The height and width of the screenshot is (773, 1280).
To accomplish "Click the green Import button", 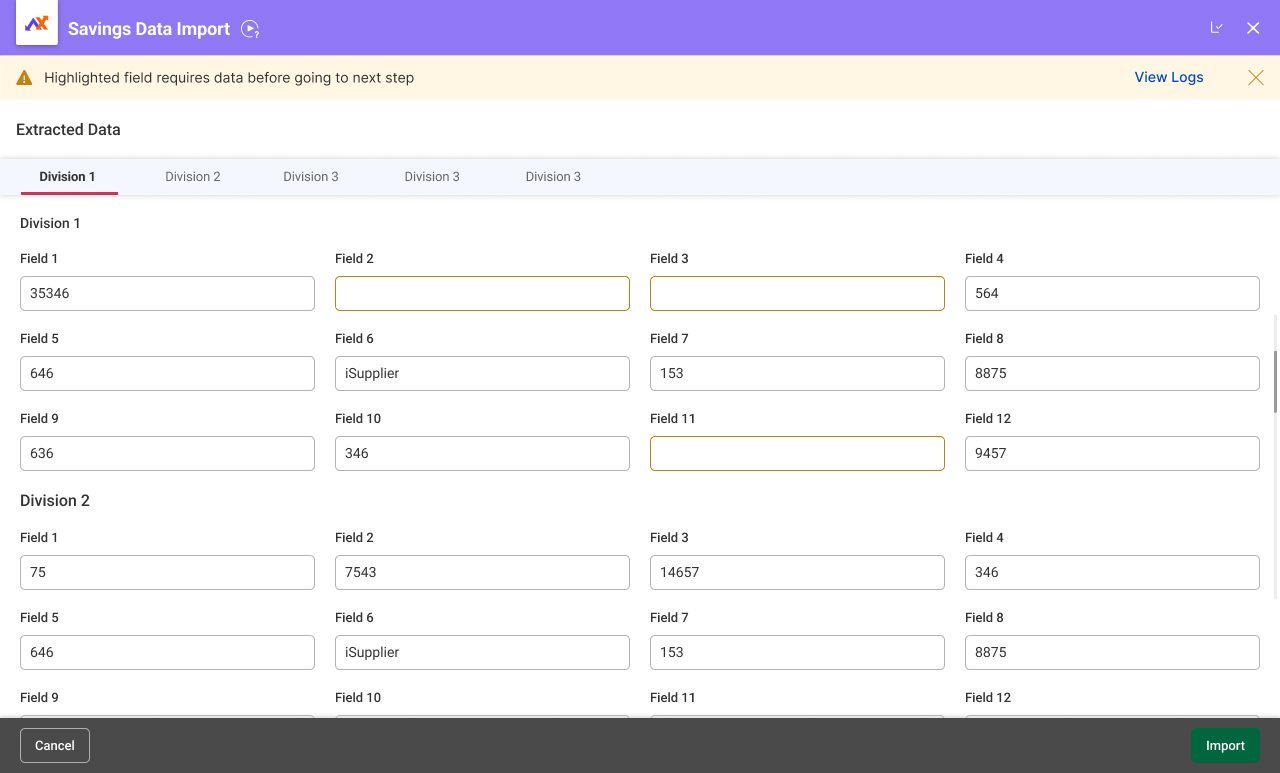I will pyautogui.click(x=1225, y=745).
